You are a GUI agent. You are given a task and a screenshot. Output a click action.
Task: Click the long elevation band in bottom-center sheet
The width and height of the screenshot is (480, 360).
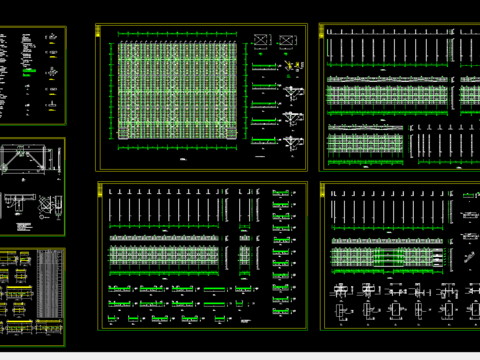(x=164, y=255)
